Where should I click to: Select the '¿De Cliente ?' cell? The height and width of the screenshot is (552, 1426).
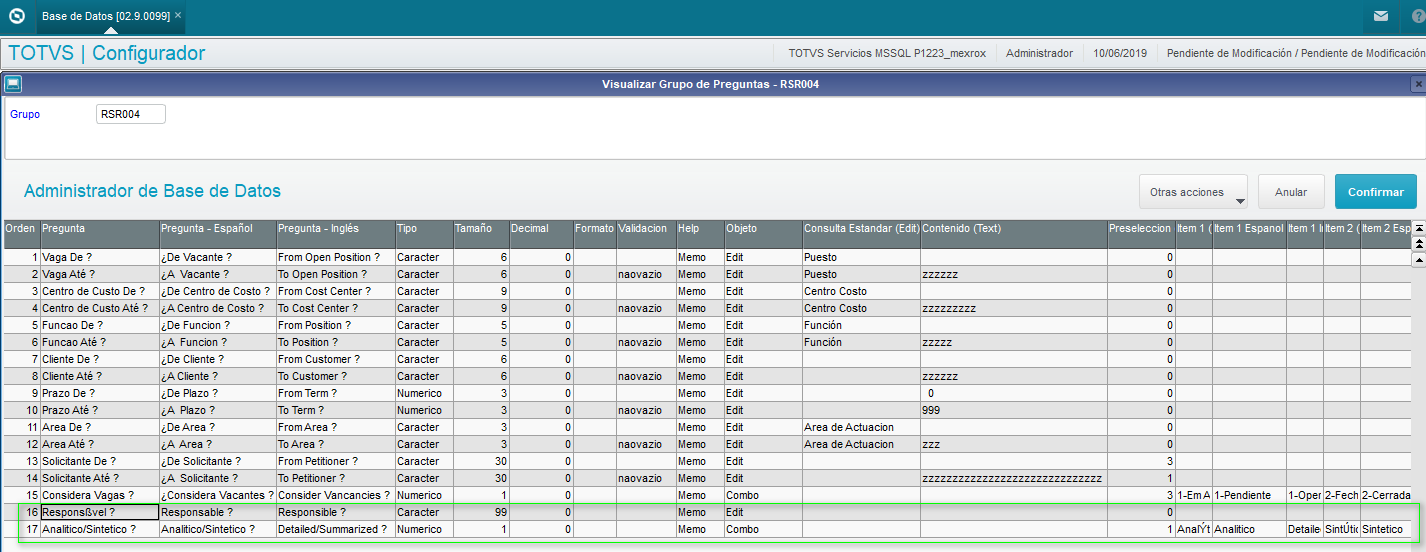(x=217, y=359)
